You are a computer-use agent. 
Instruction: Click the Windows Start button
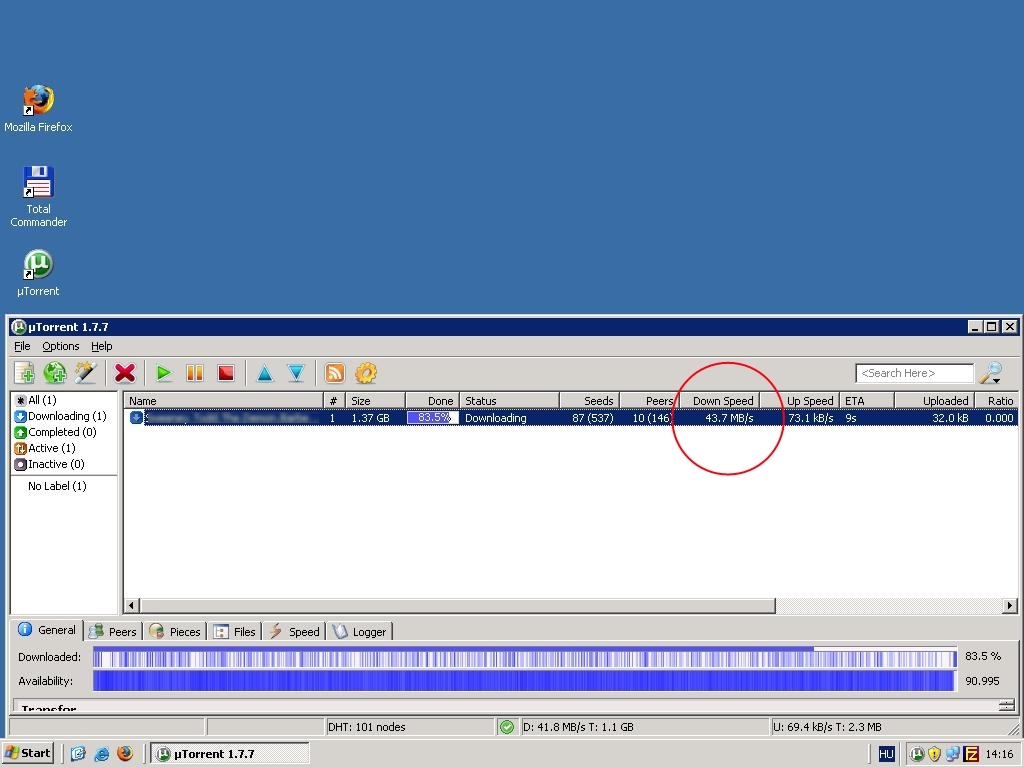coord(28,753)
